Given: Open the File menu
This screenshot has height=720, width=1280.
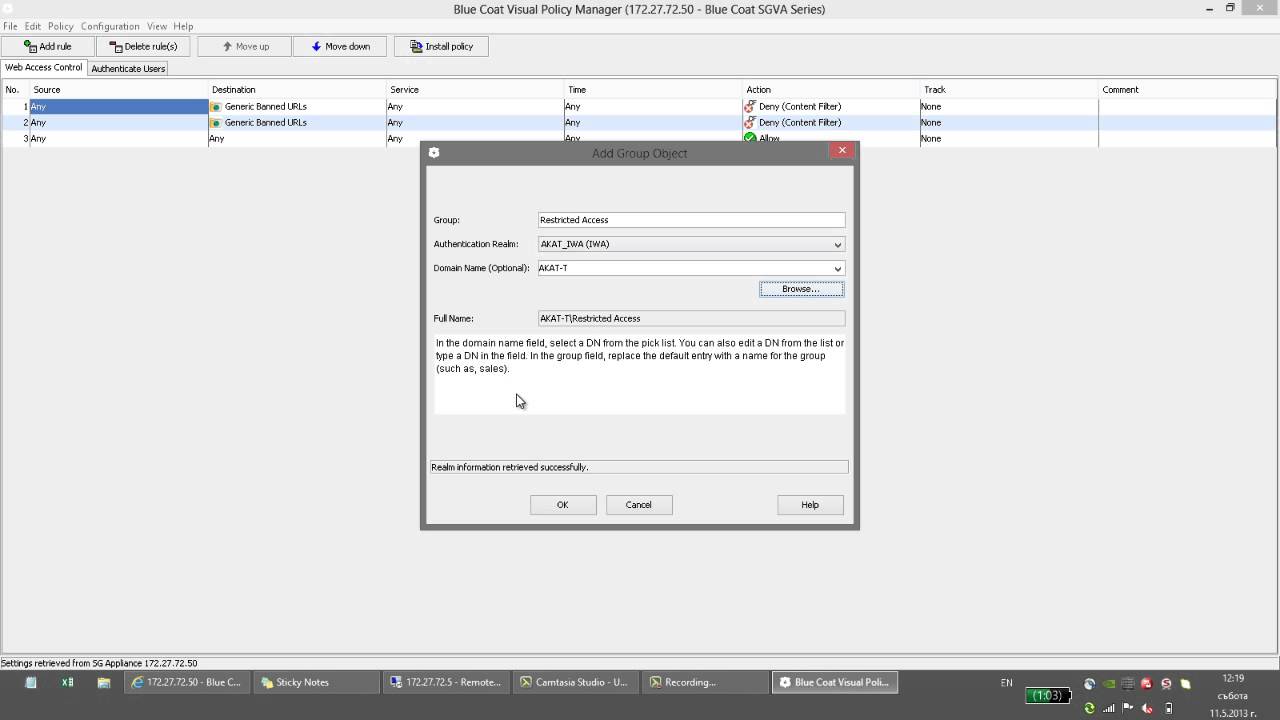Looking at the screenshot, I should (x=10, y=26).
